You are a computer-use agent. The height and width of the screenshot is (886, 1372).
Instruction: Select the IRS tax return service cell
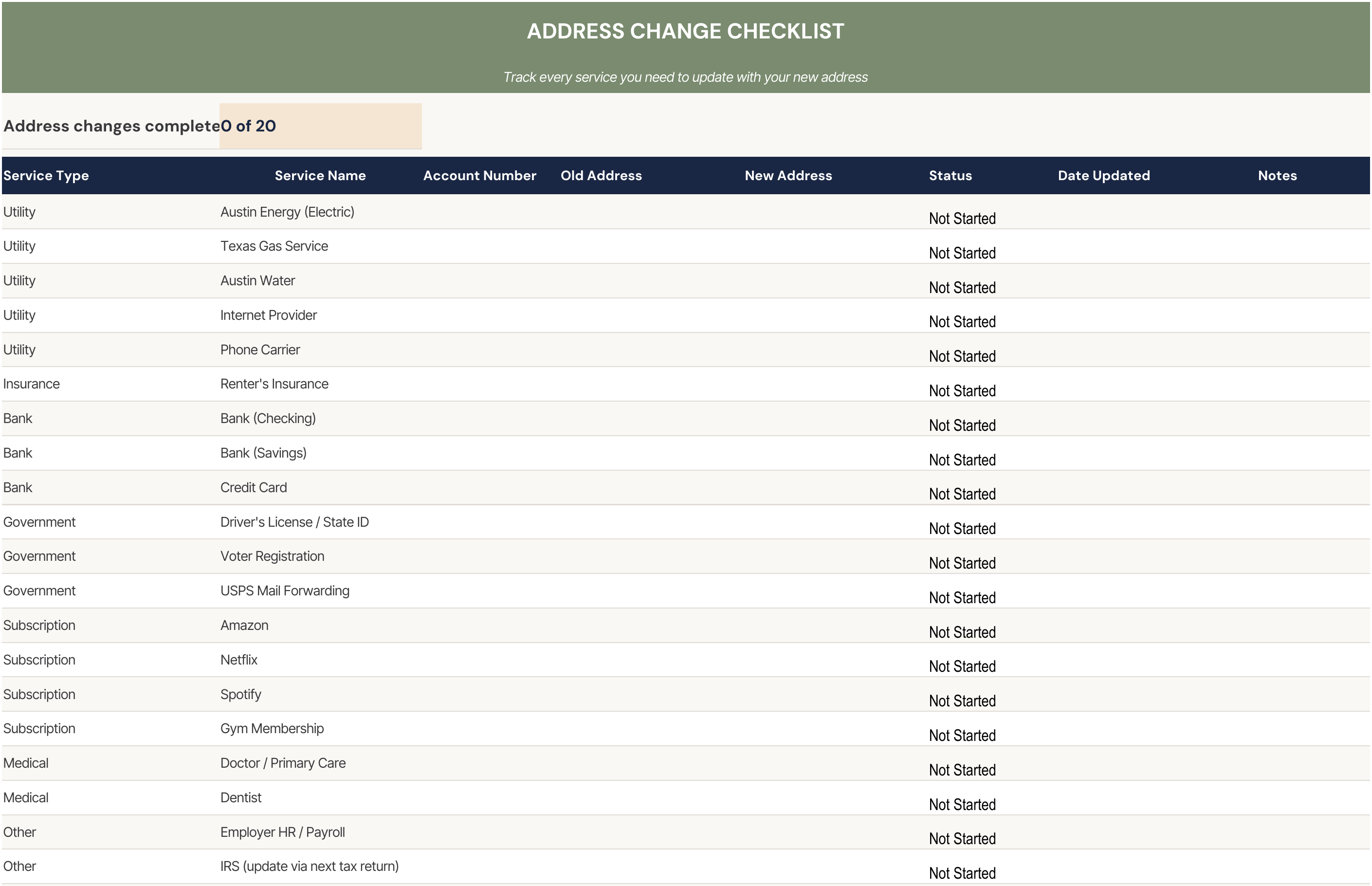coord(320,867)
